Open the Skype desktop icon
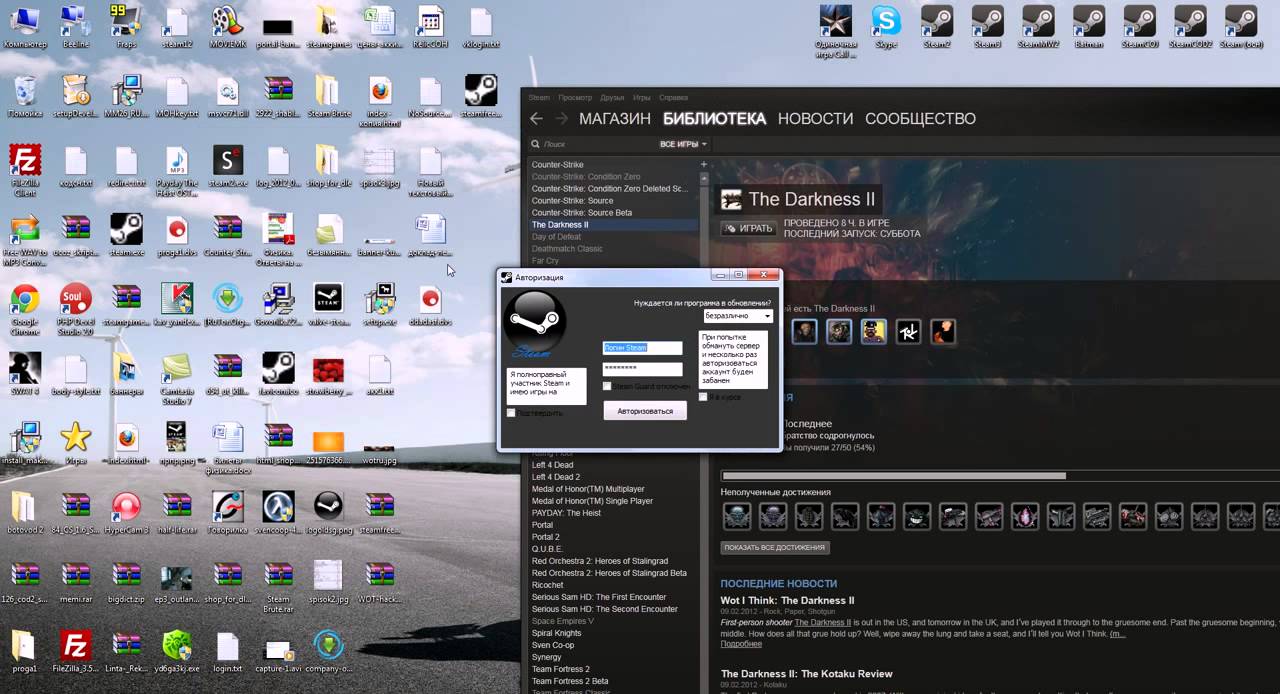The width and height of the screenshot is (1280, 694). point(885,26)
